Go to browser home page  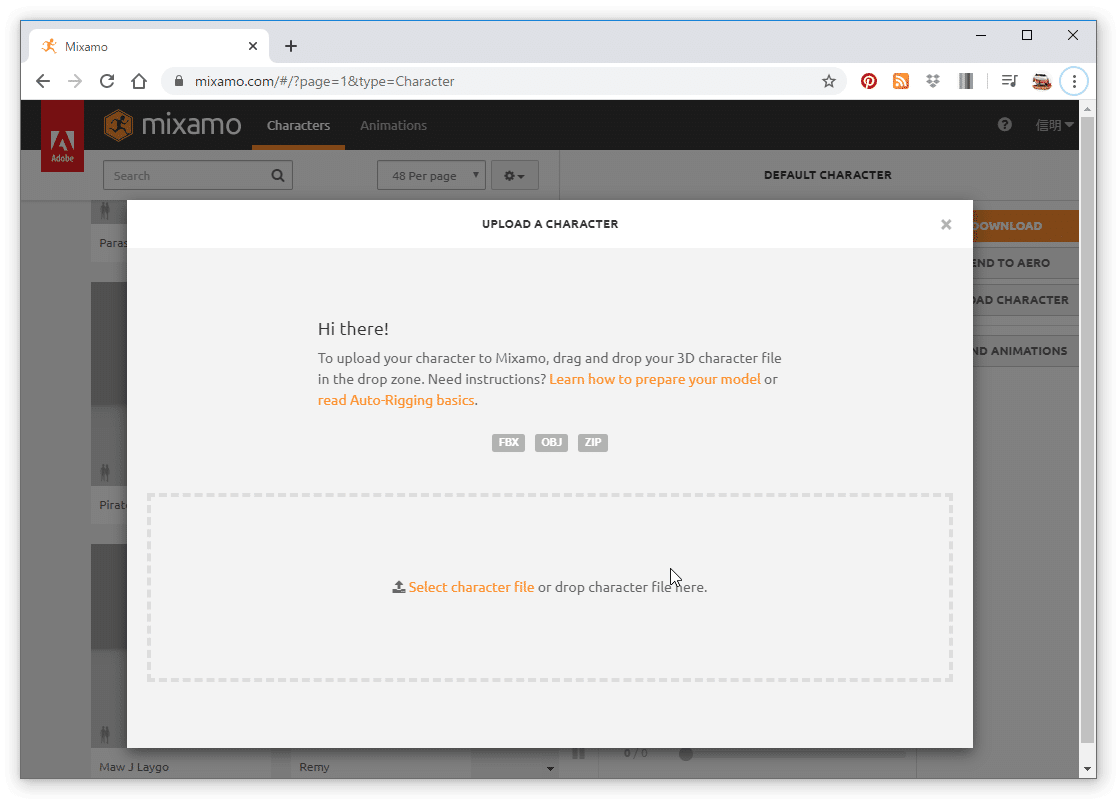[139, 81]
